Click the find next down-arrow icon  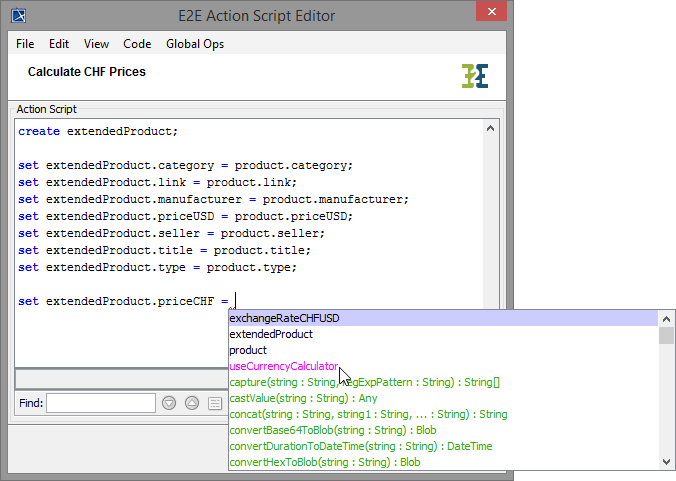[169, 403]
